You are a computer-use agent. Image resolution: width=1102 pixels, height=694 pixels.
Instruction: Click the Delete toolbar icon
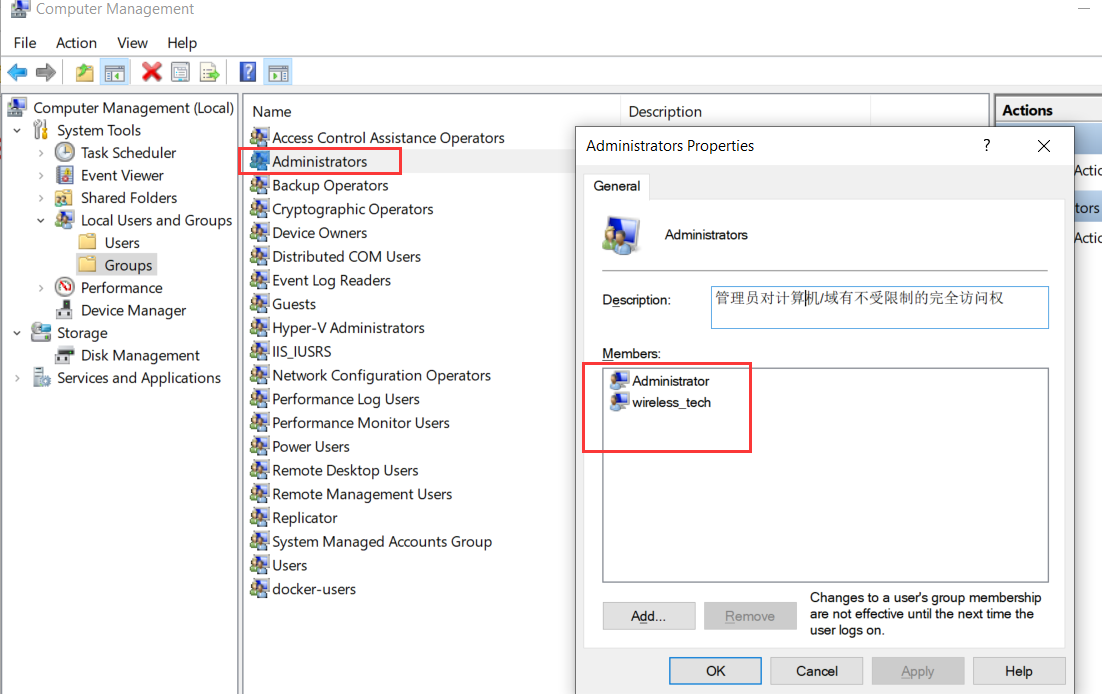coord(152,71)
